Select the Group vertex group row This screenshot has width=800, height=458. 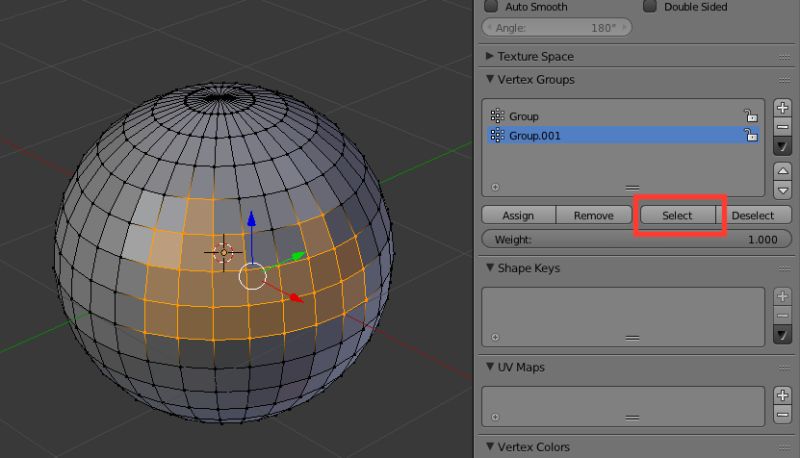(623, 116)
